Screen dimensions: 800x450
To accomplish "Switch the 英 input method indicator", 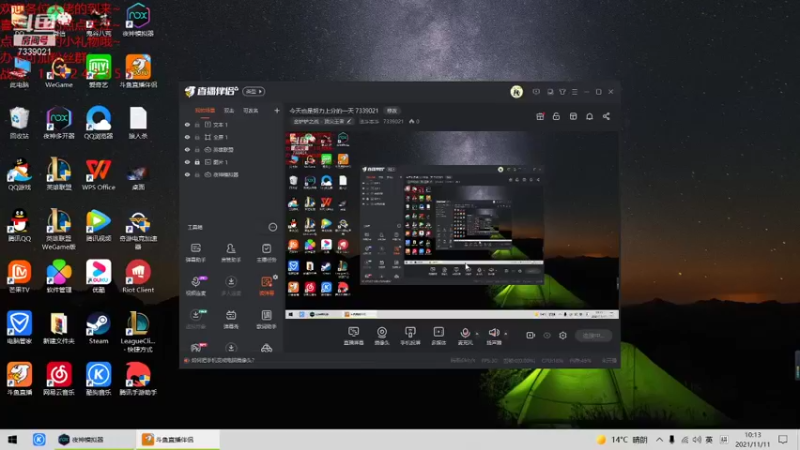I will coord(709,439).
